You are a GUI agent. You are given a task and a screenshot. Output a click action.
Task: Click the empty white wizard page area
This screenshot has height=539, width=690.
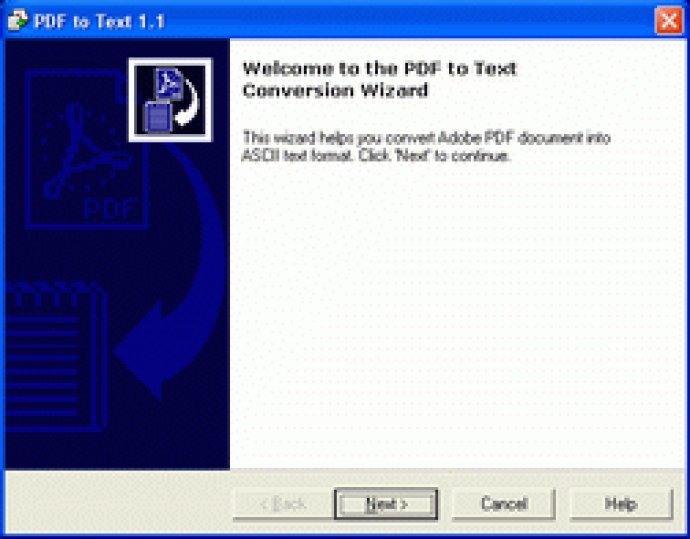[458, 317]
